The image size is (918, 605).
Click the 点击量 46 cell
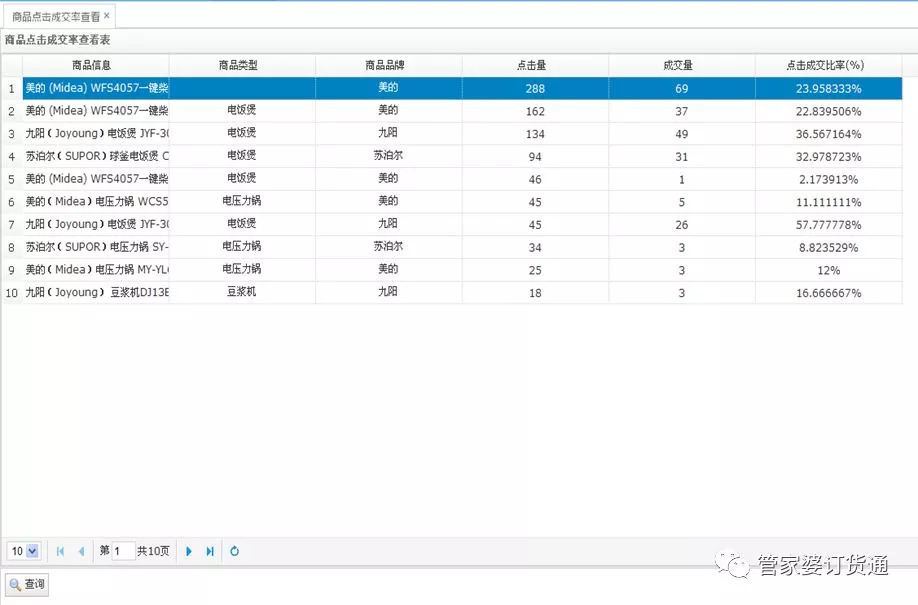[x=535, y=179]
